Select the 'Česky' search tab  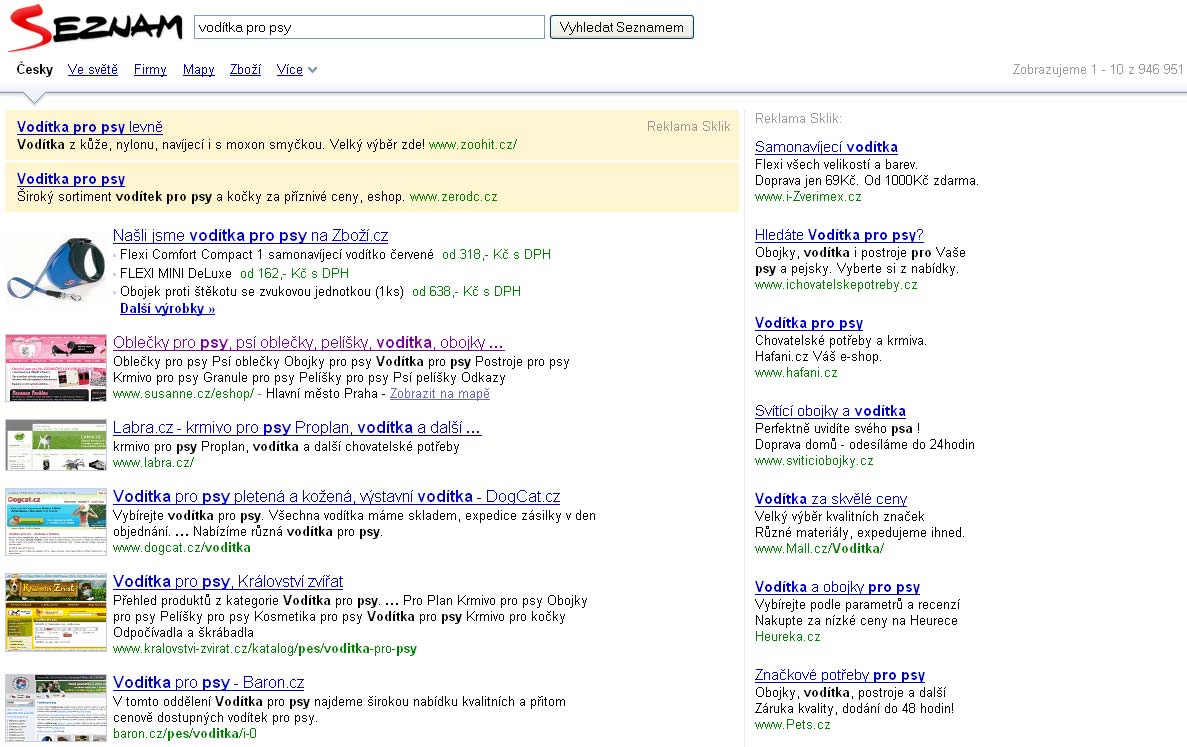pyautogui.click(x=35, y=70)
